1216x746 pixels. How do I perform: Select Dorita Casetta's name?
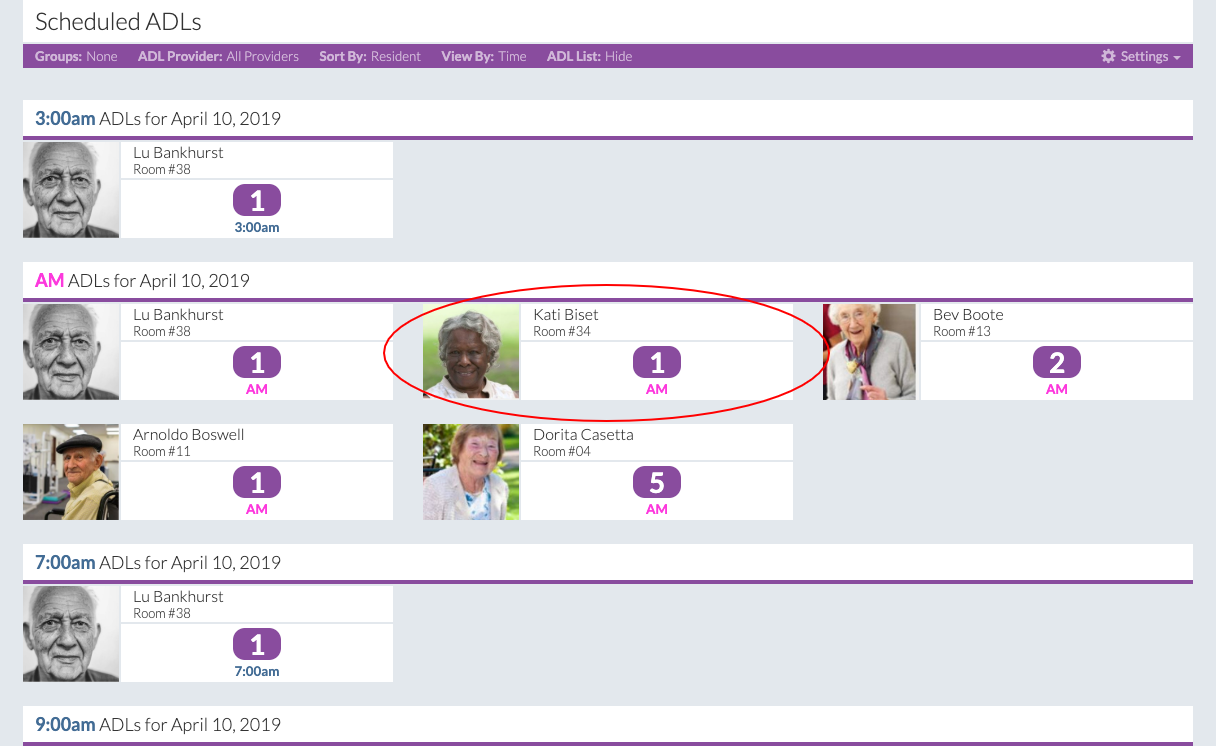coord(583,435)
